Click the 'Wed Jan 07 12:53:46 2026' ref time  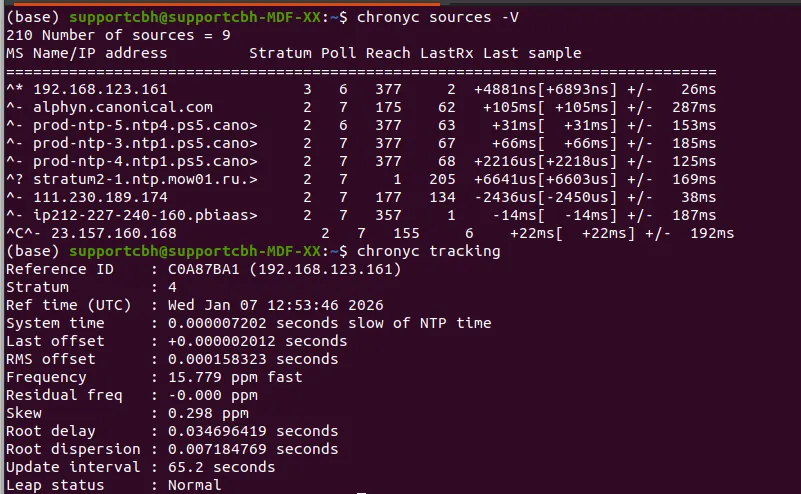click(x=275, y=305)
